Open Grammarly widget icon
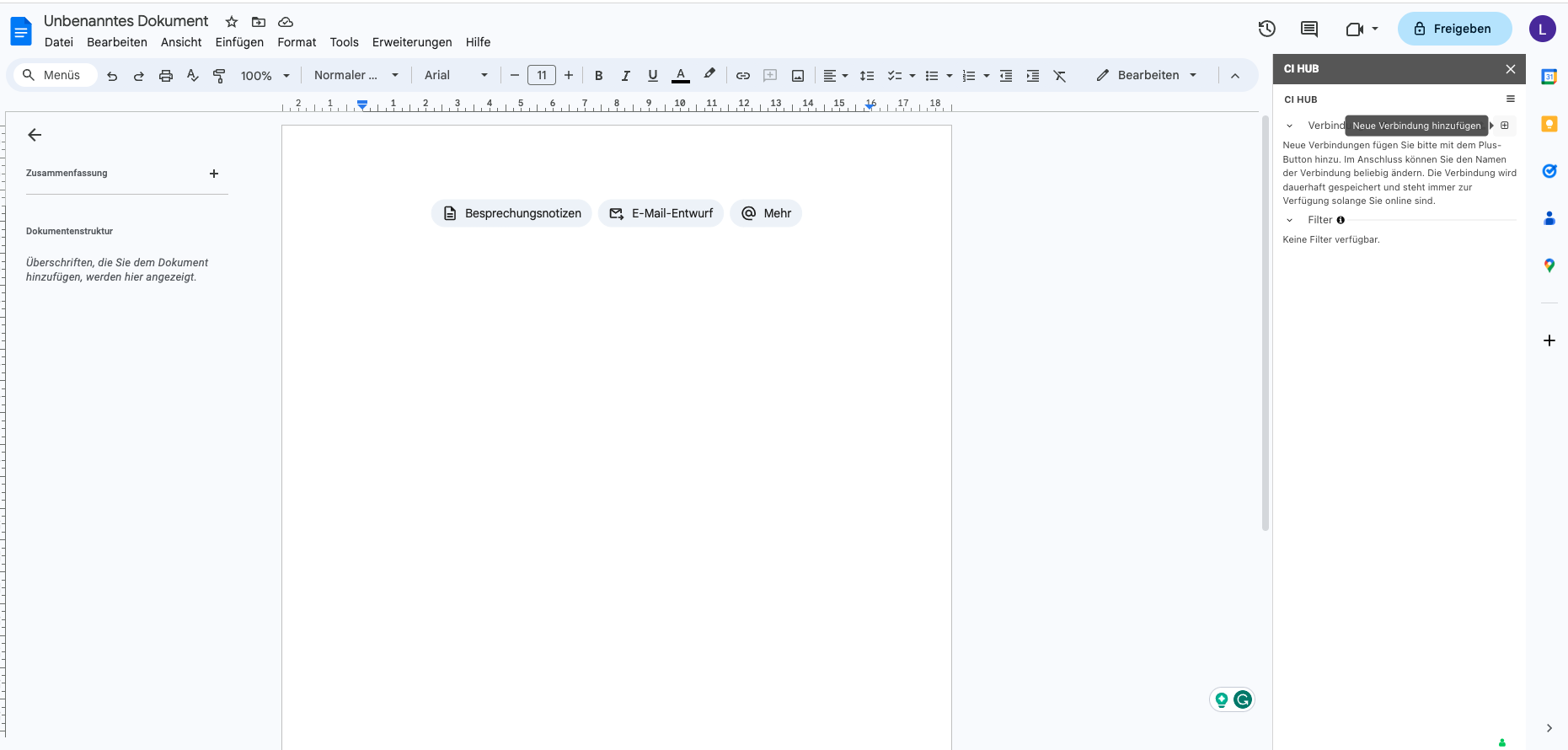Image resolution: width=1568 pixels, height=750 pixels. coord(1243,699)
